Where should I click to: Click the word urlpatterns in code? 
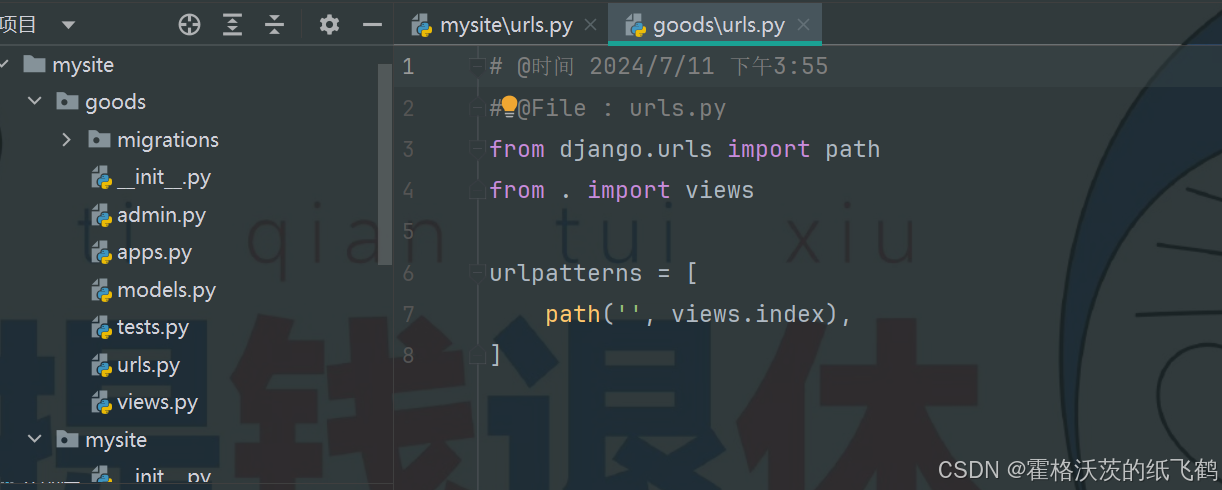[x=566, y=273]
